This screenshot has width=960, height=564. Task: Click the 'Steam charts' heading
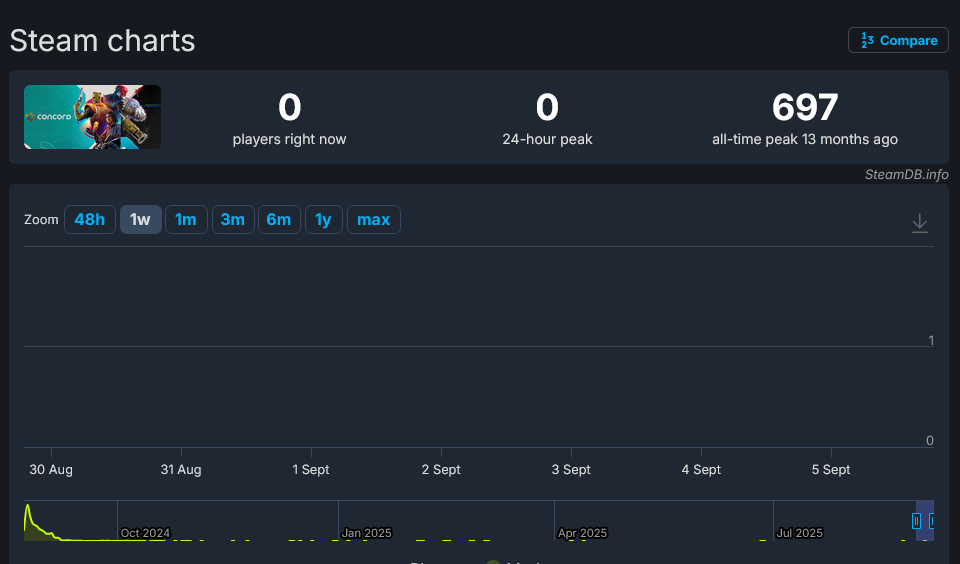point(102,41)
